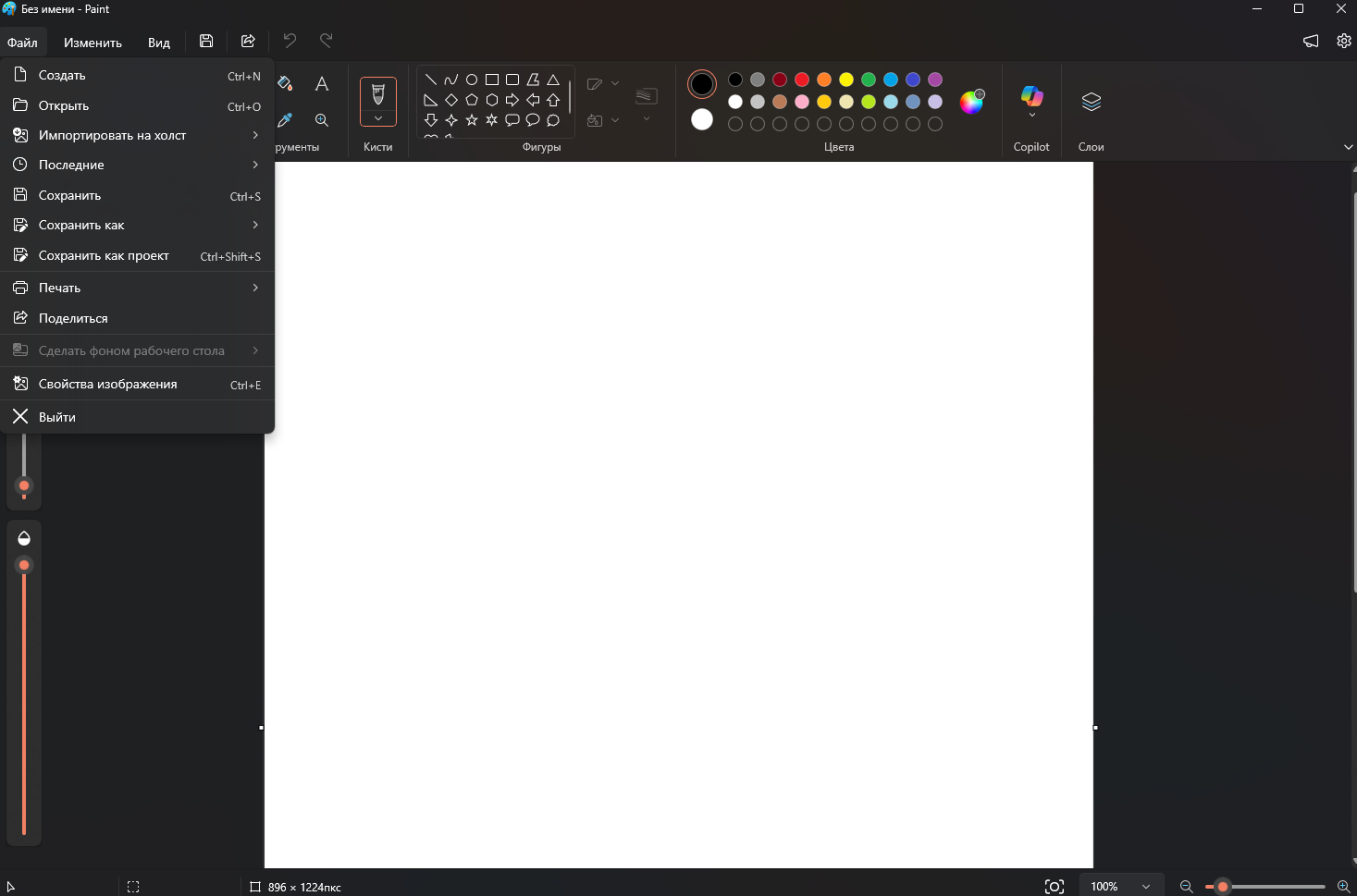Click the share icon next to save
1357x896 pixels.
coord(248,41)
